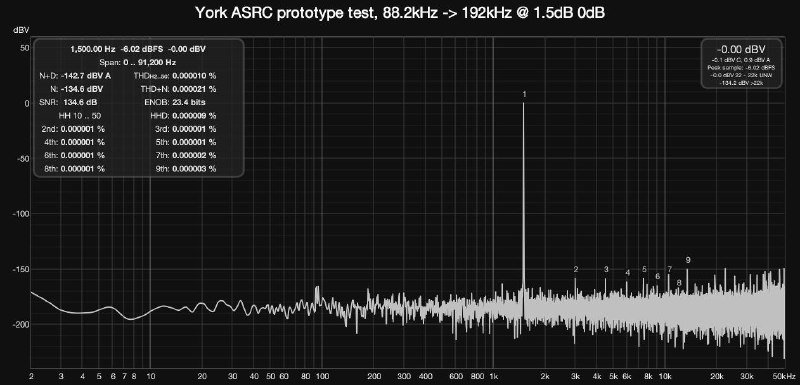Click the "dBV >22k" line in level box
Image resolution: width=800 pixels, height=385 pixels.
(741, 83)
